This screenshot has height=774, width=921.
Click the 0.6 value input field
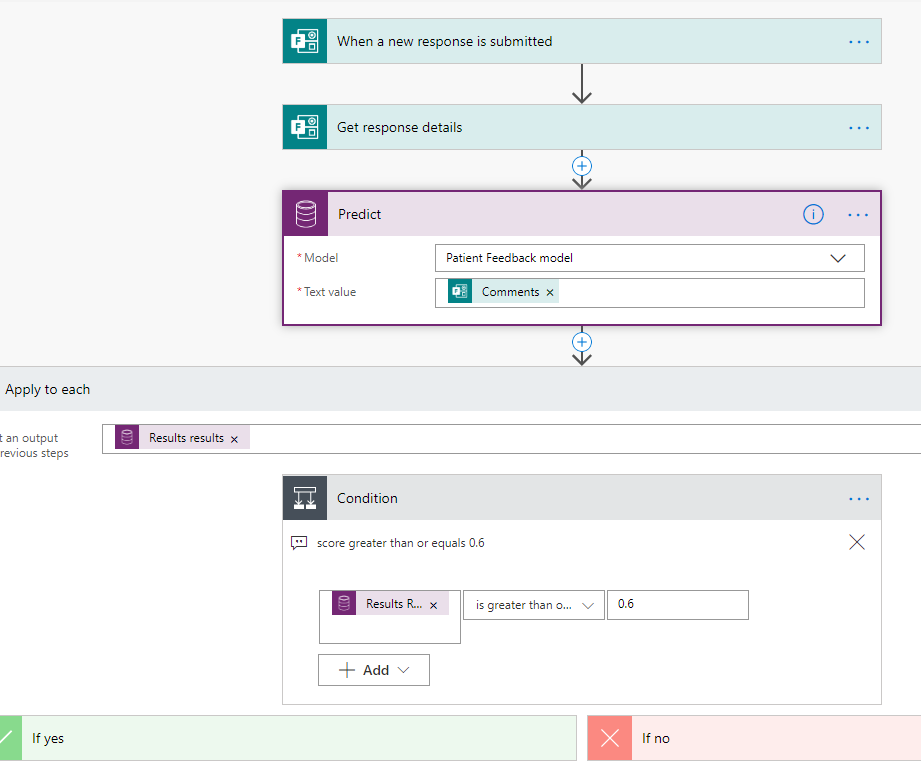point(677,605)
